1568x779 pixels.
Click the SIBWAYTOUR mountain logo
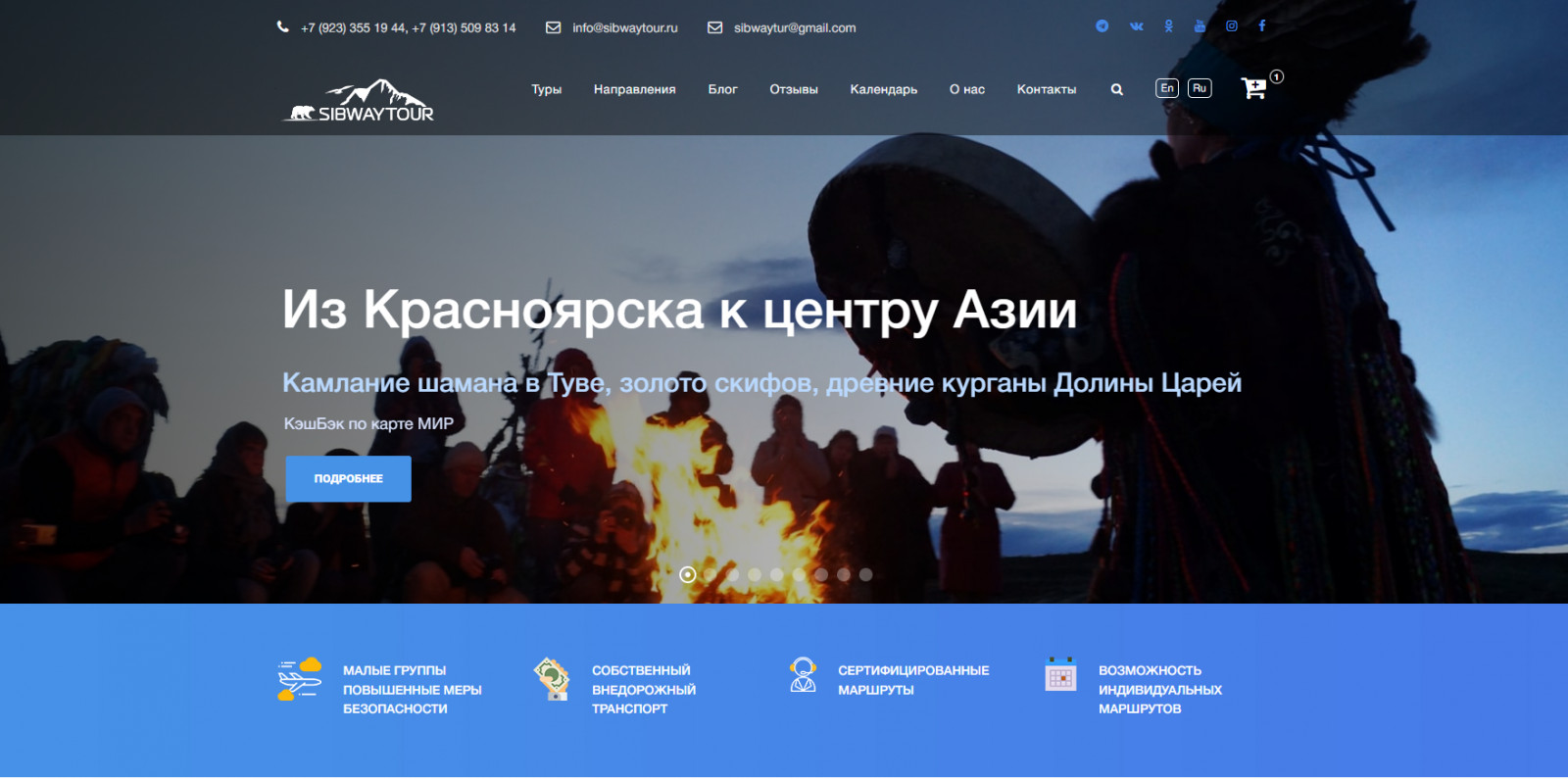coord(359,101)
